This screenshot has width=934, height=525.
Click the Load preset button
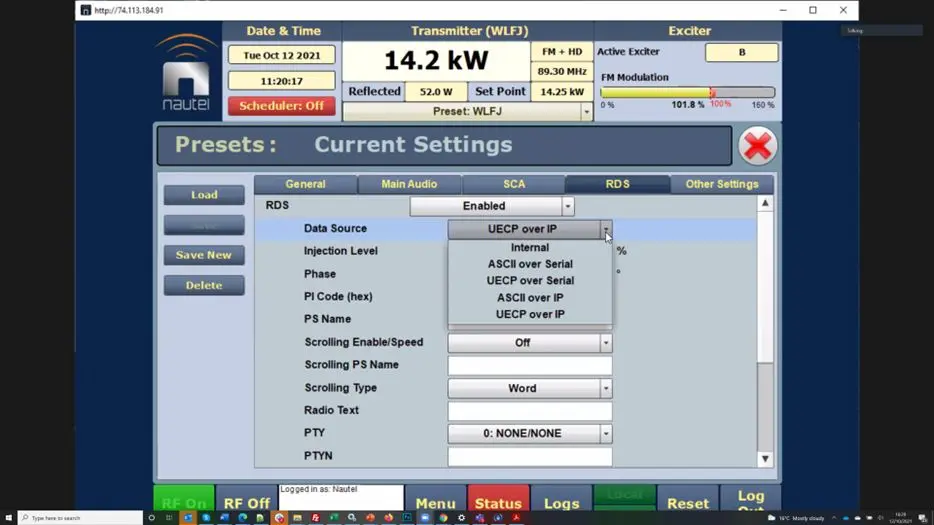pyautogui.click(x=204, y=195)
